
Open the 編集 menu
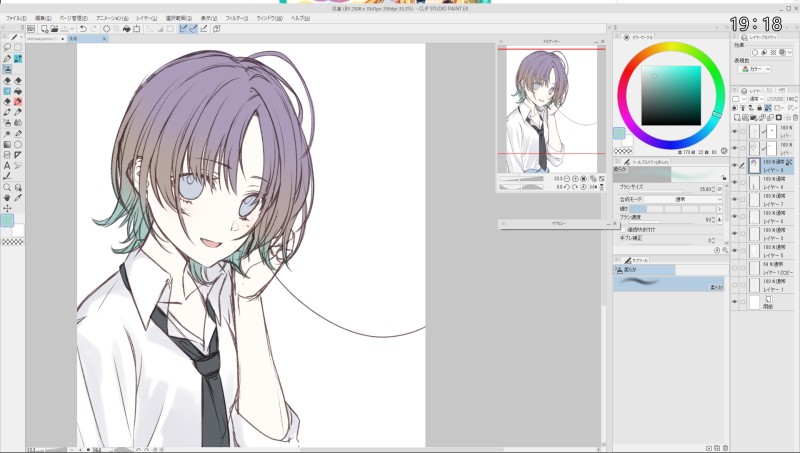[x=43, y=18]
